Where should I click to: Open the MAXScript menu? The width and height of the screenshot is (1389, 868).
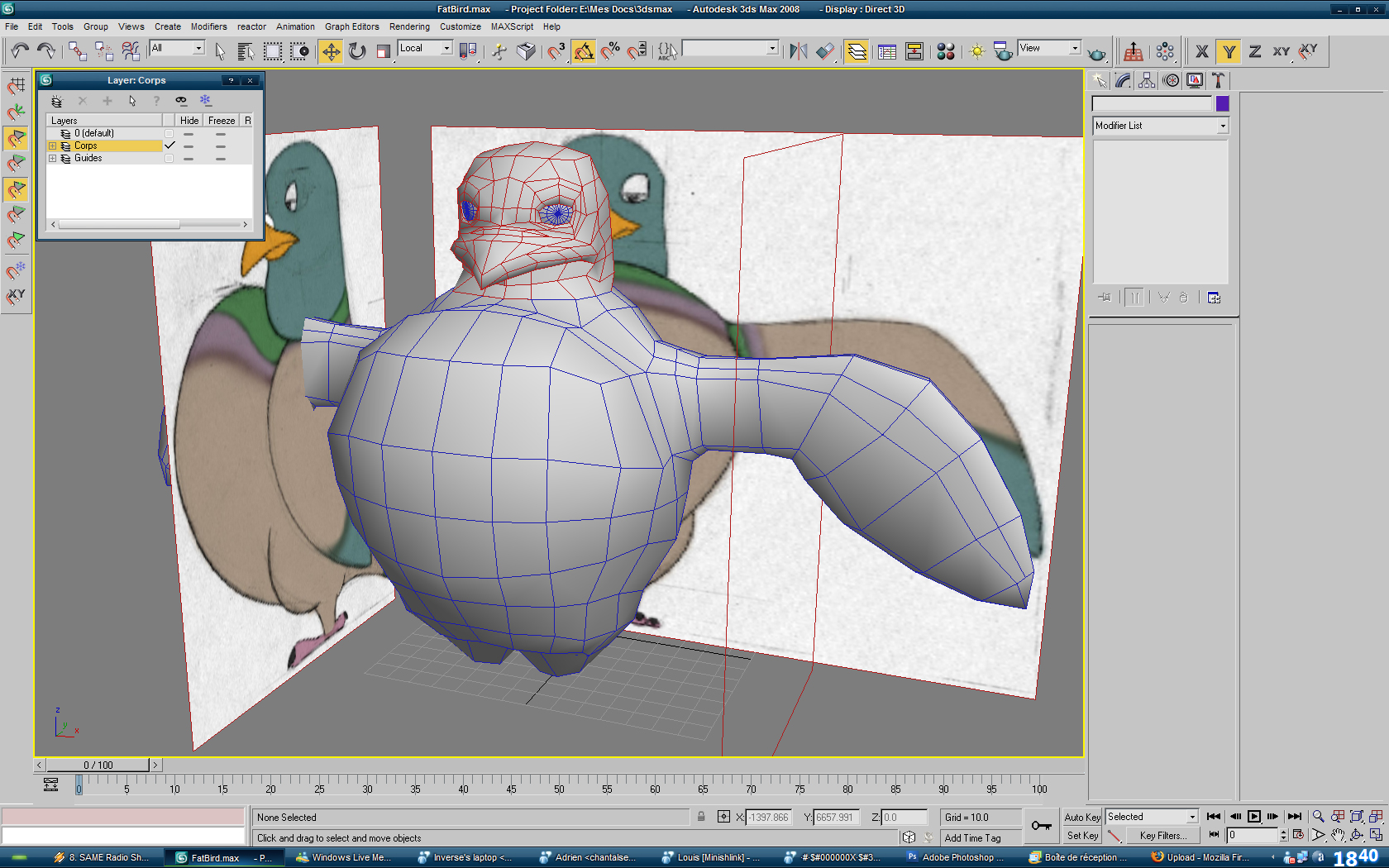click(512, 26)
